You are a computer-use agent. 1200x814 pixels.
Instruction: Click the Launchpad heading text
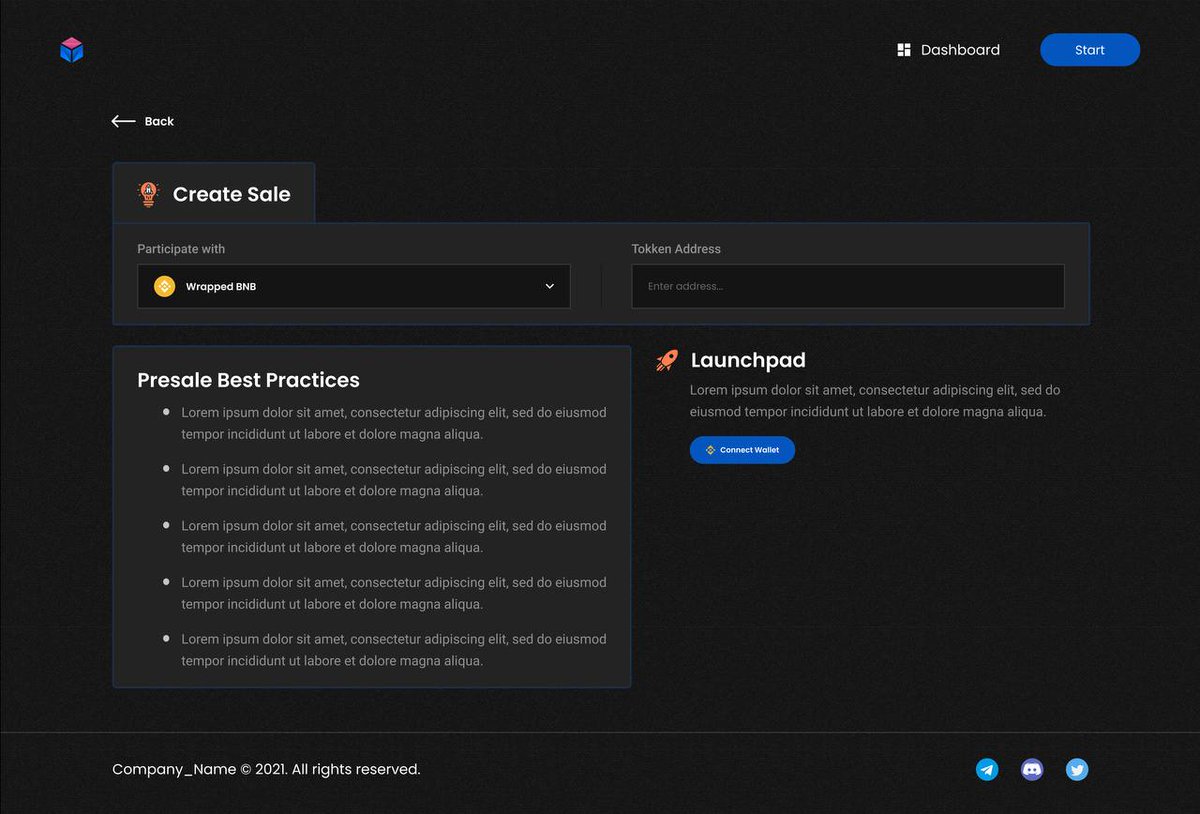(x=748, y=360)
